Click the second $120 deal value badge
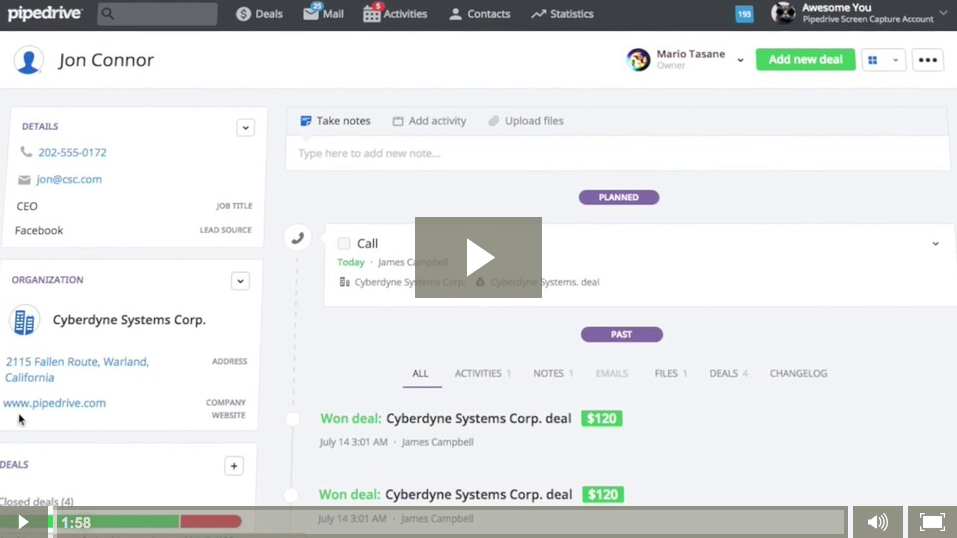Screen dimensions: 957x538 [x=602, y=495]
